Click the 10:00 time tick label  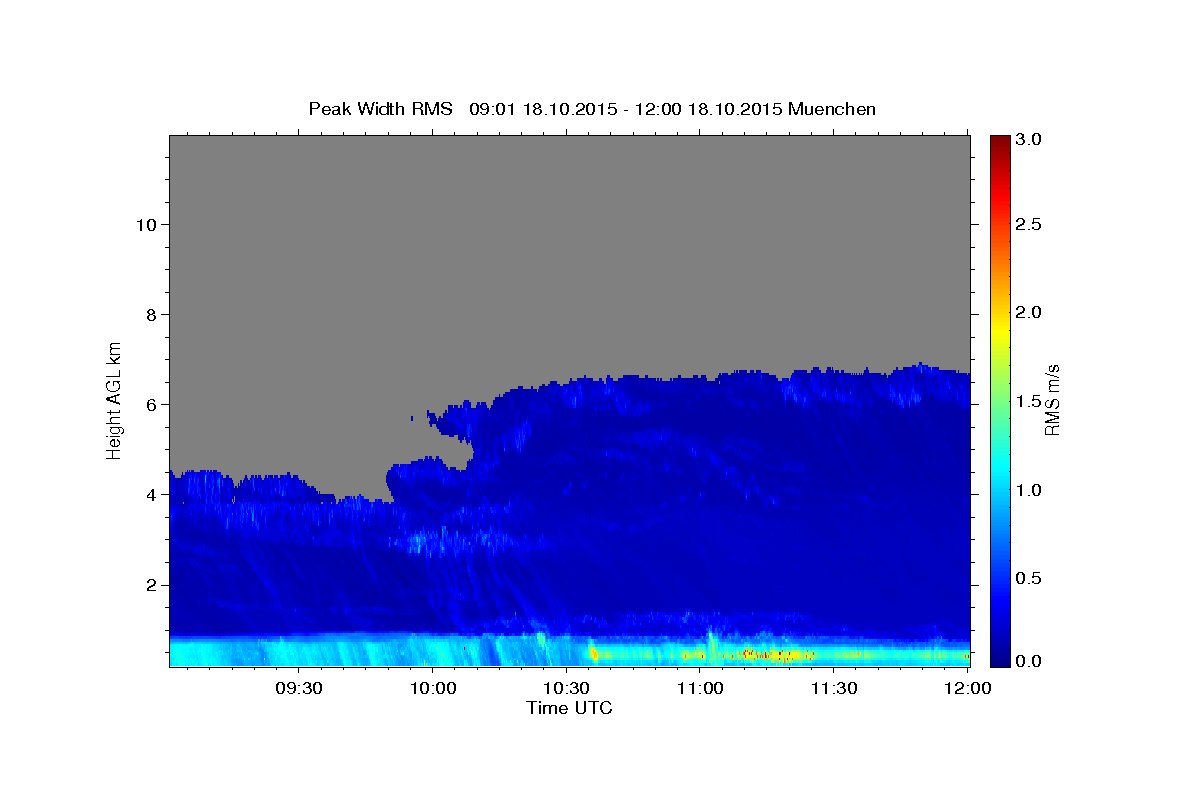[x=433, y=689]
